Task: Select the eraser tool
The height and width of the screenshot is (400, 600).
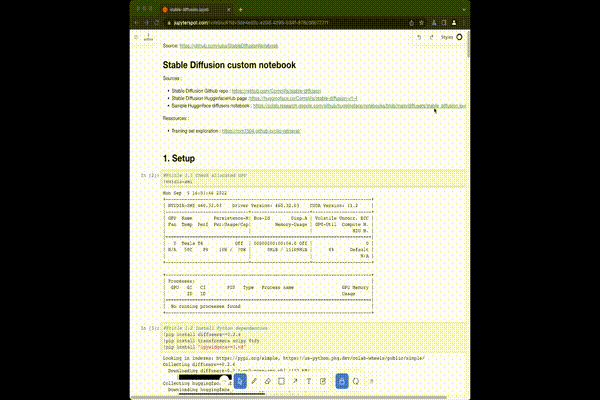Action: click(x=268, y=381)
